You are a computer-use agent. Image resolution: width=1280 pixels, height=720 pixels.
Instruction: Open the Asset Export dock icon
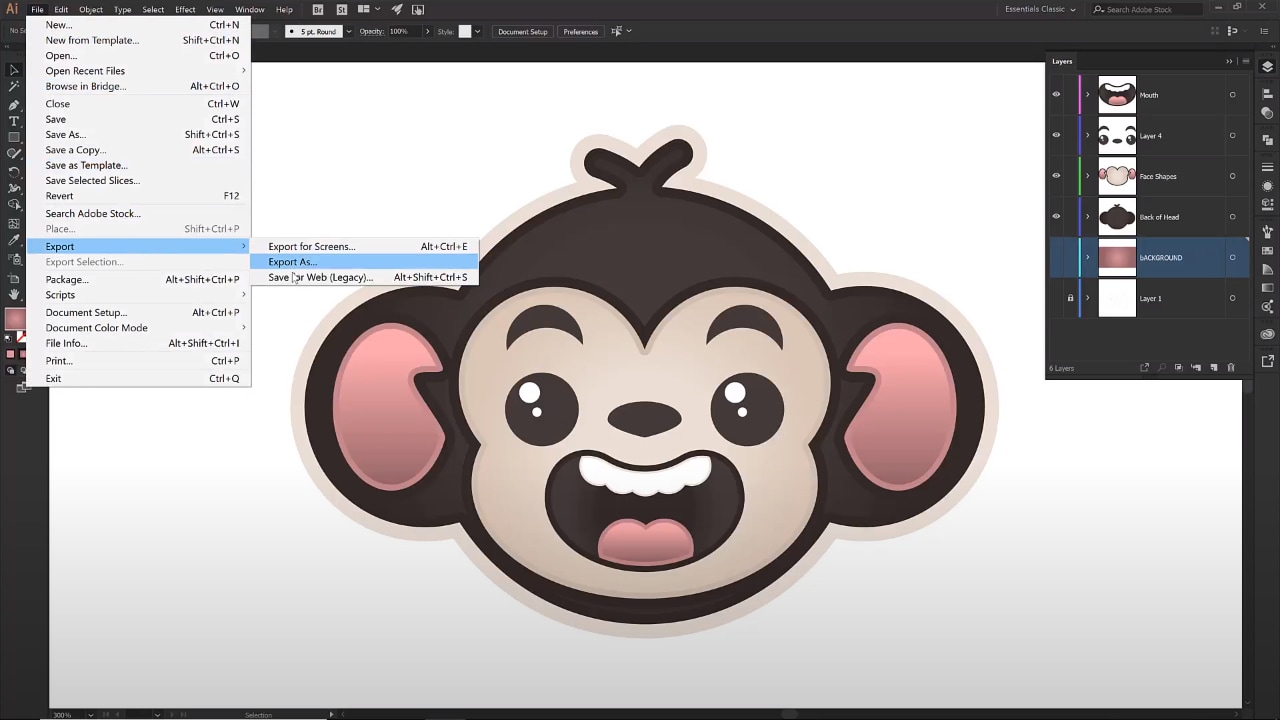[x=1268, y=361]
